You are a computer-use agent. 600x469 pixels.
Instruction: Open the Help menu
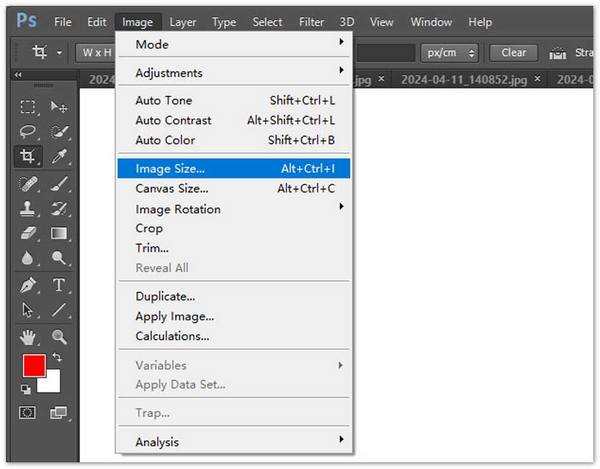click(x=480, y=22)
